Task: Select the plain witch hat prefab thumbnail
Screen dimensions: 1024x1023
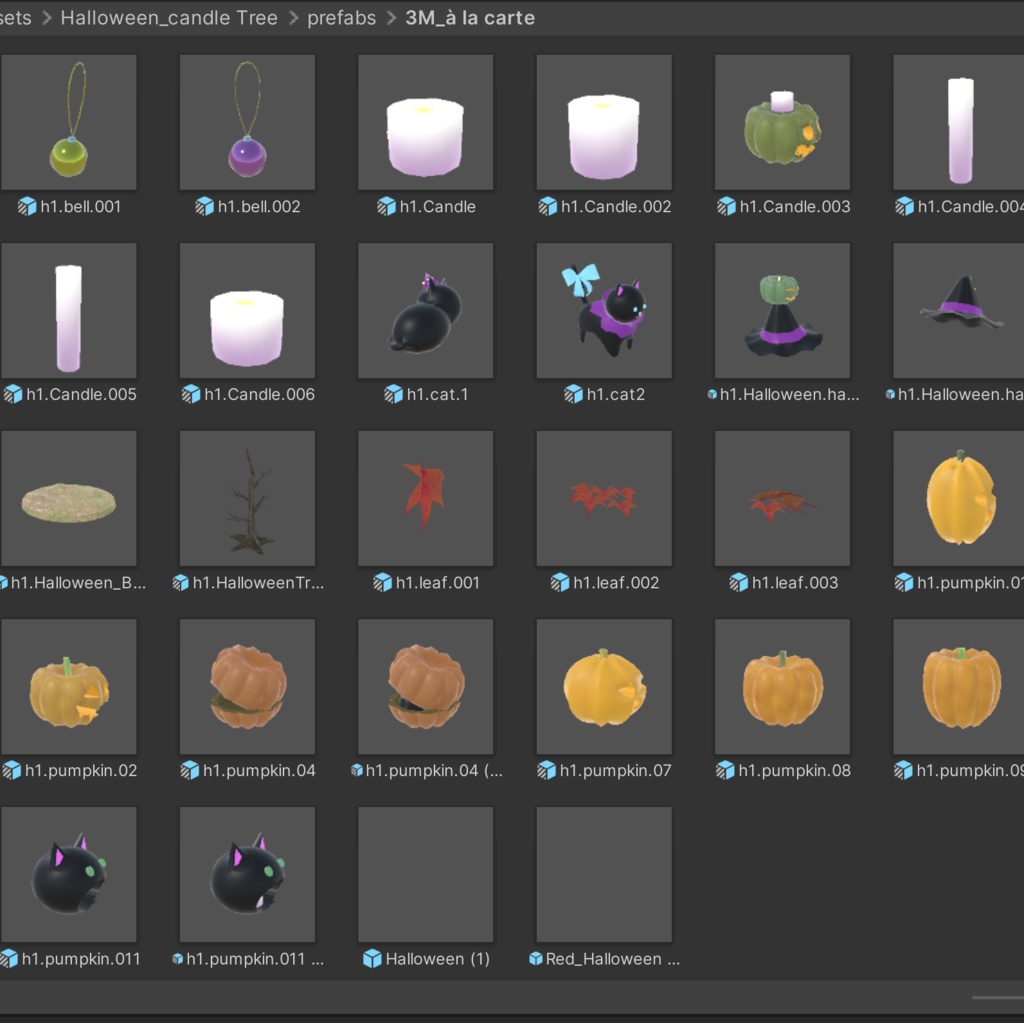Action: coord(958,310)
